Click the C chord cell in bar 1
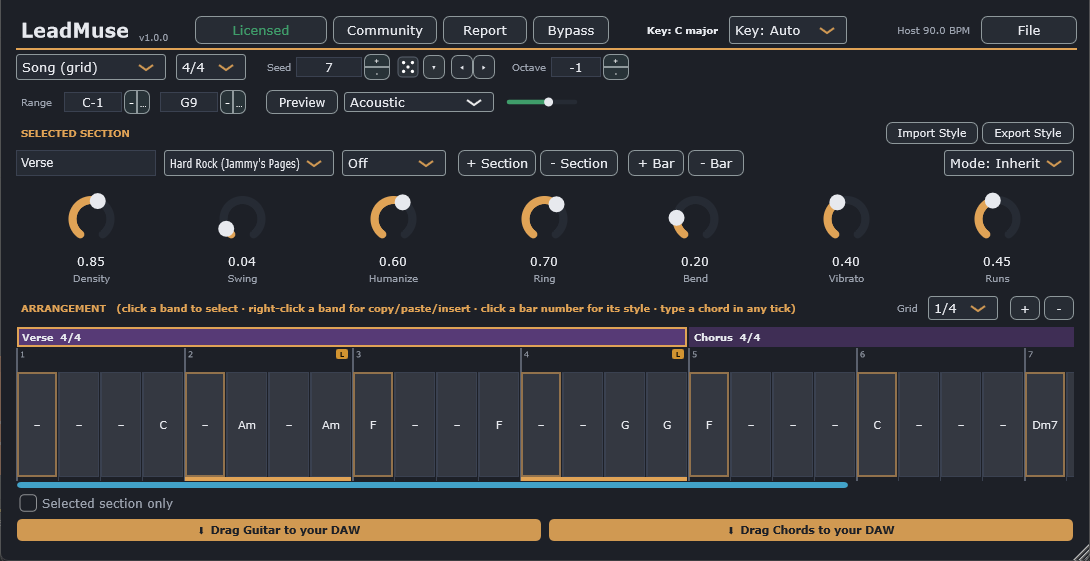Screen dimensions: 1090x561 pyautogui.click(x=163, y=425)
